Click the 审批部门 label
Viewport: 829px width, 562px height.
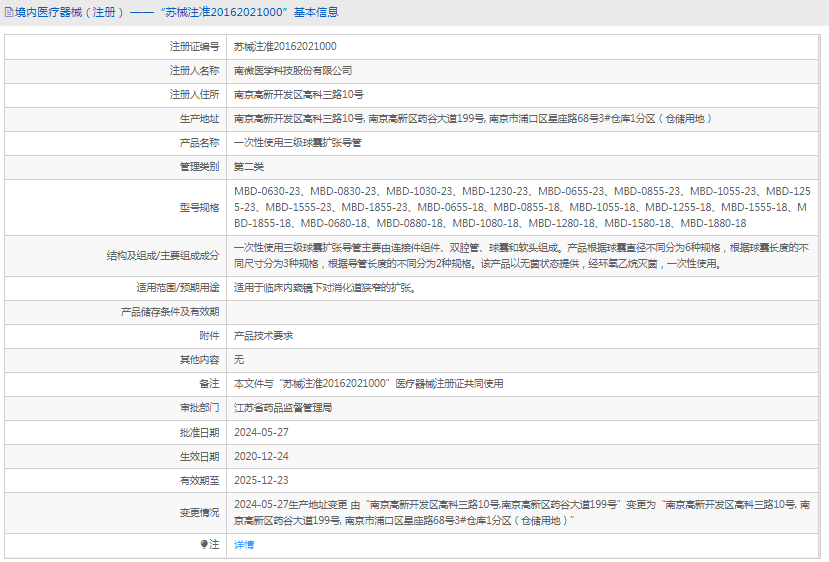coord(199,408)
